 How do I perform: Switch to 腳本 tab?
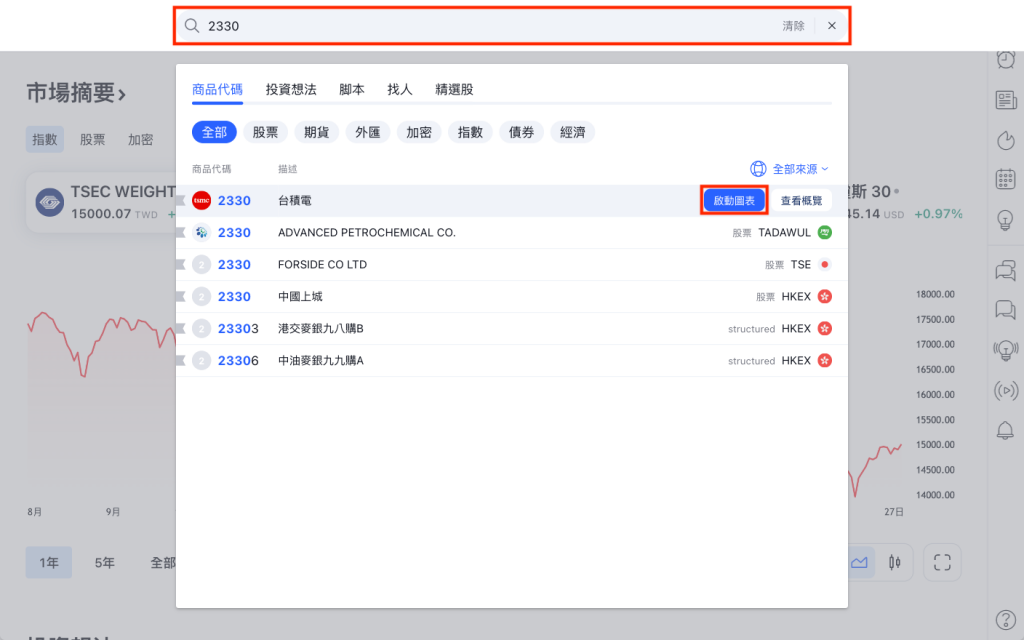coord(351,89)
